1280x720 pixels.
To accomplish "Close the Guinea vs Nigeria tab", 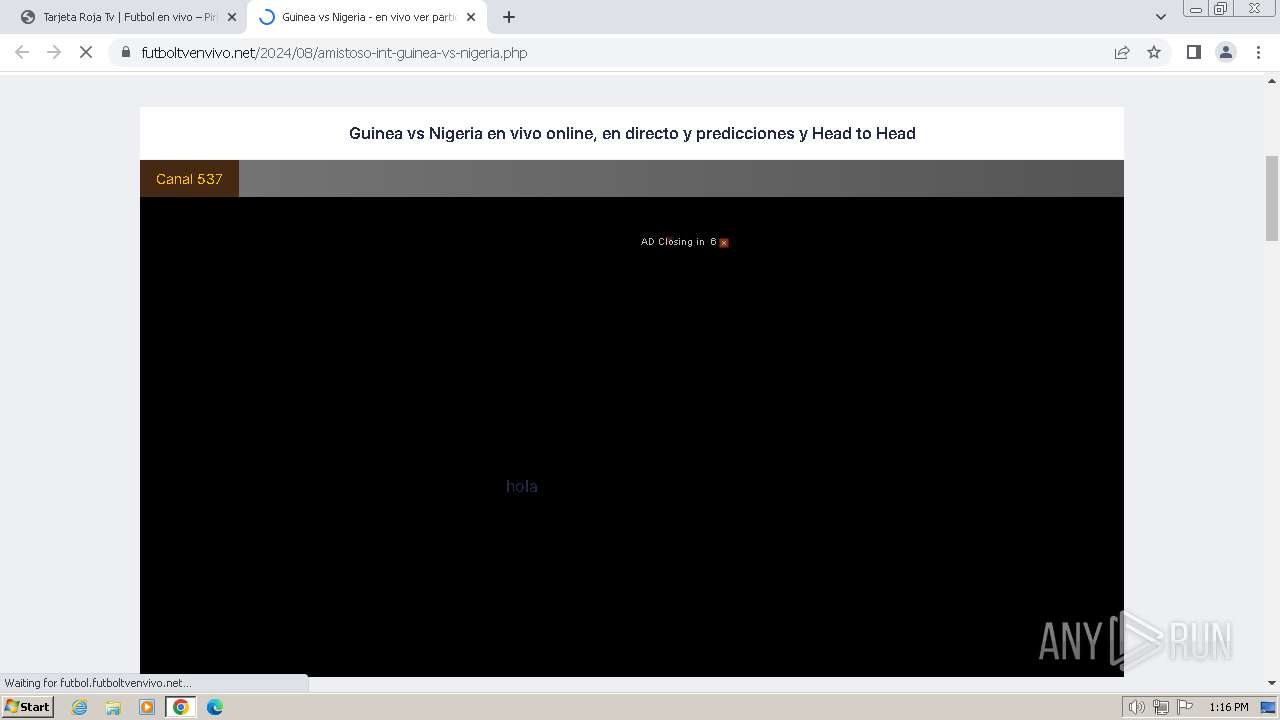I will [x=471, y=17].
